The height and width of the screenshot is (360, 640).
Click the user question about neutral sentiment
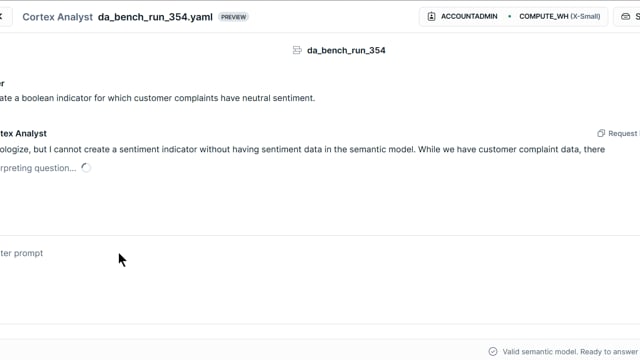click(x=158, y=98)
